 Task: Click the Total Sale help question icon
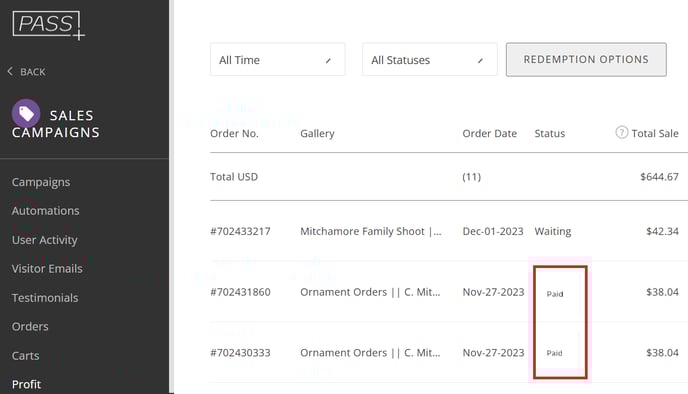tap(621, 132)
